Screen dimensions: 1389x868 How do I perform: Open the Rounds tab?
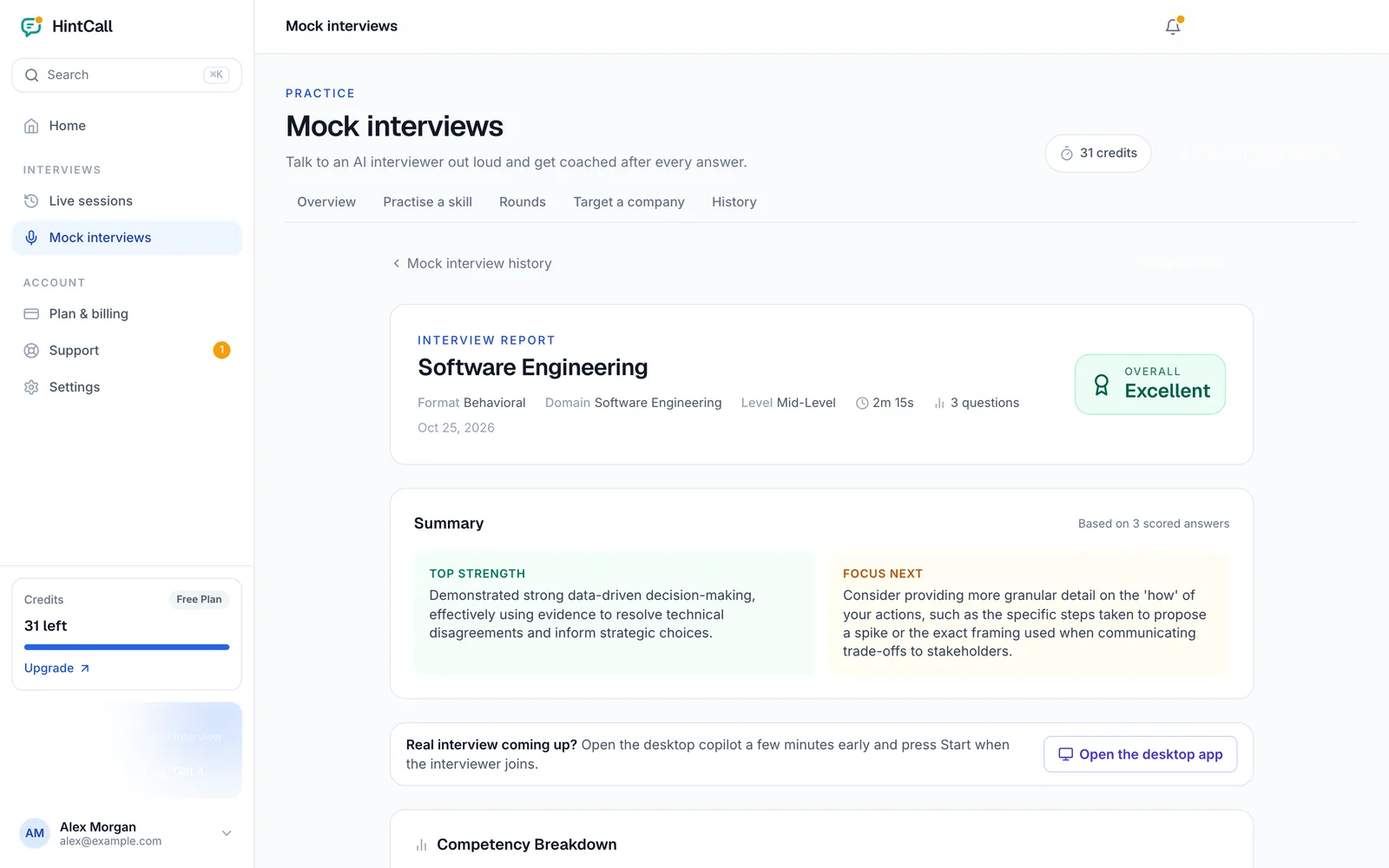coord(523,202)
